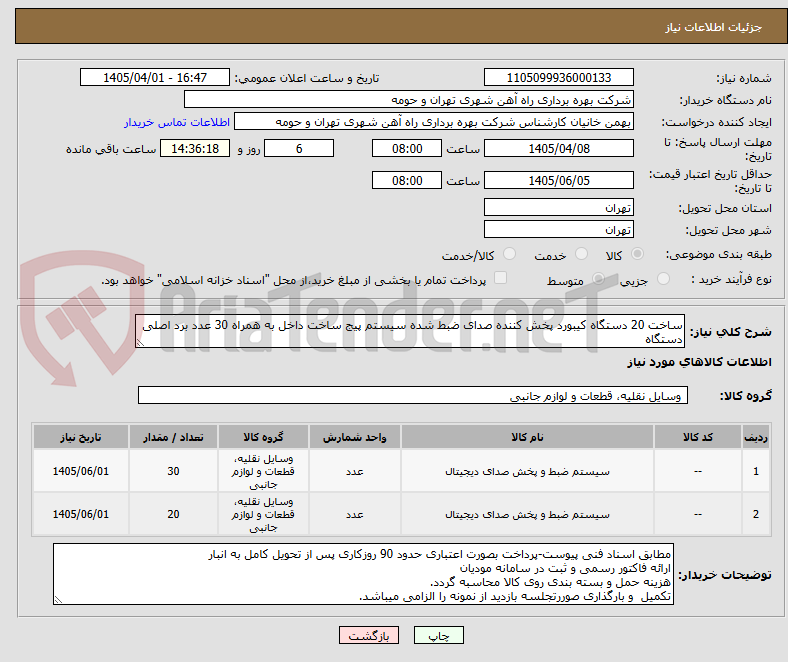788x662 pixels.
Task: Click the کد کالا column header
Action: [698, 437]
